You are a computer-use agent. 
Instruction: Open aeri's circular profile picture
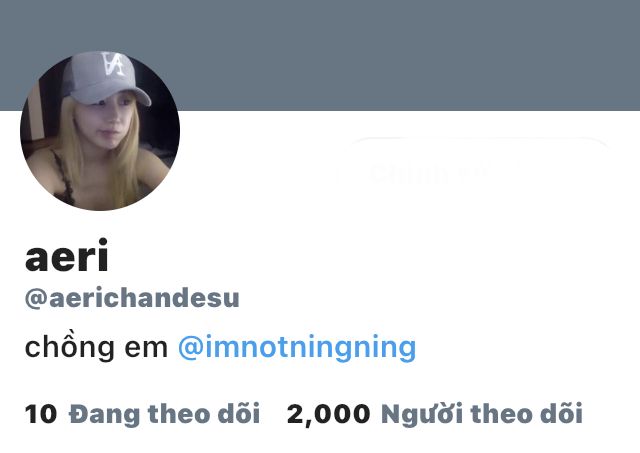click(100, 131)
